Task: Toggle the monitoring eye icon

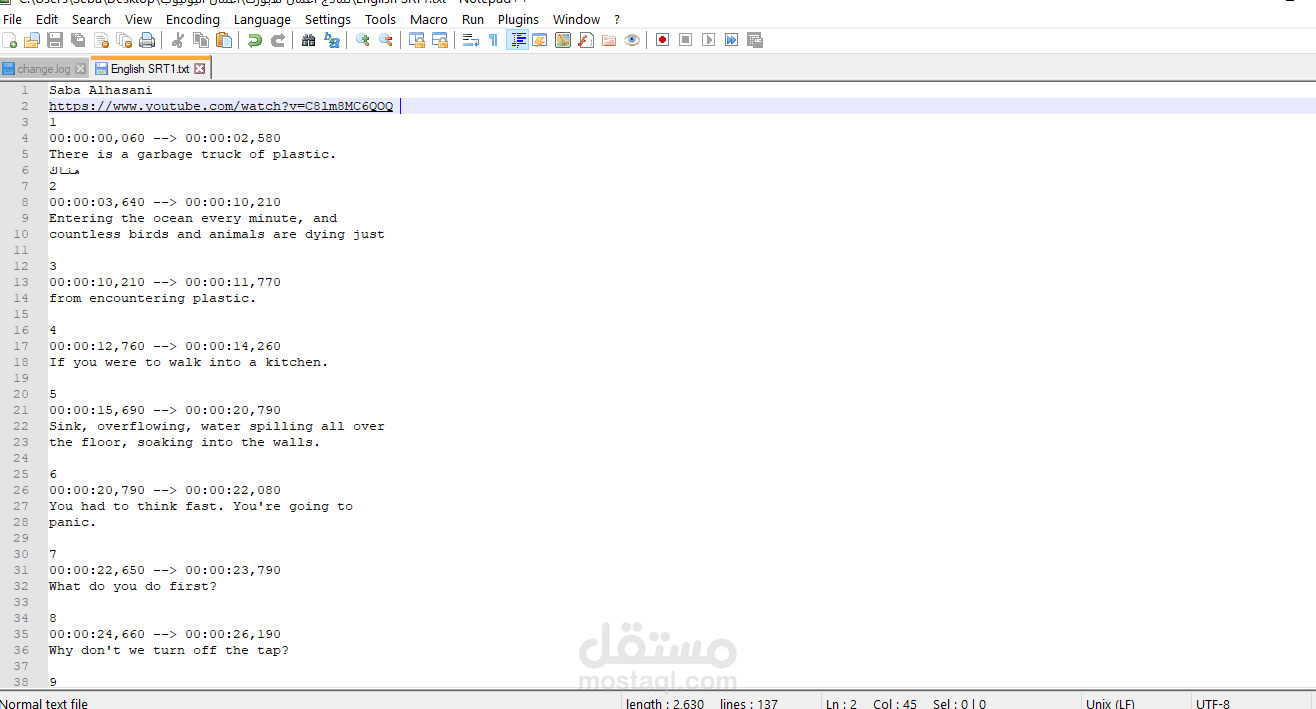Action: [x=632, y=40]
